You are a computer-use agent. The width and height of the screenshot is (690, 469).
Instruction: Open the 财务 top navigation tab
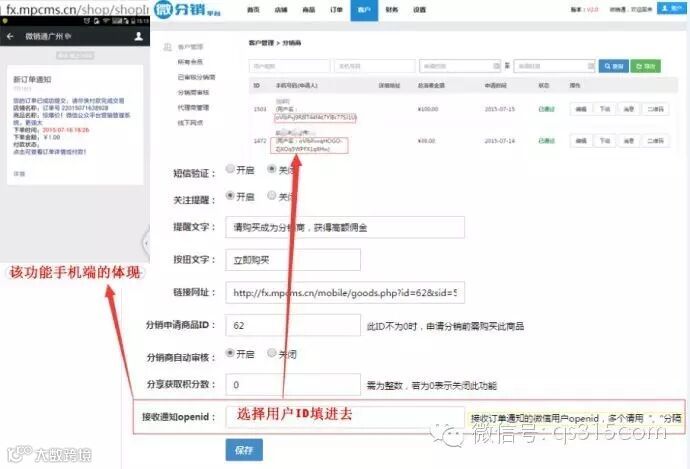pyautogui.click(x=392, y=10)
